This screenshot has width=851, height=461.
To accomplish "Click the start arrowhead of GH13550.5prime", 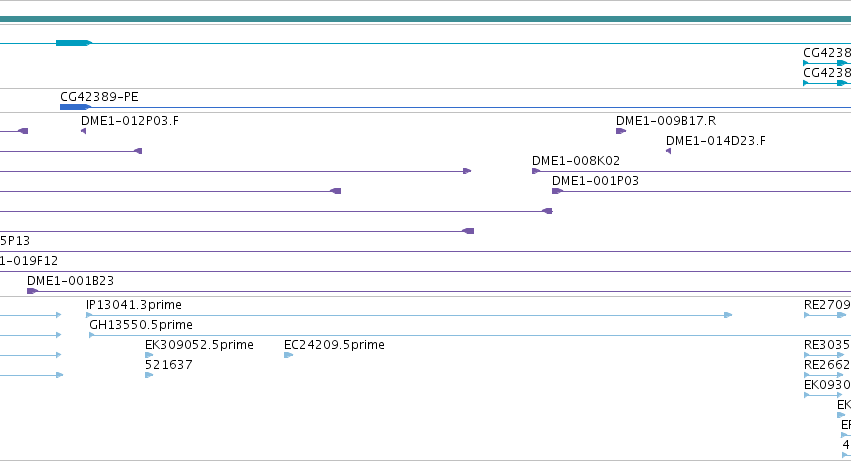I will [92, 335].
